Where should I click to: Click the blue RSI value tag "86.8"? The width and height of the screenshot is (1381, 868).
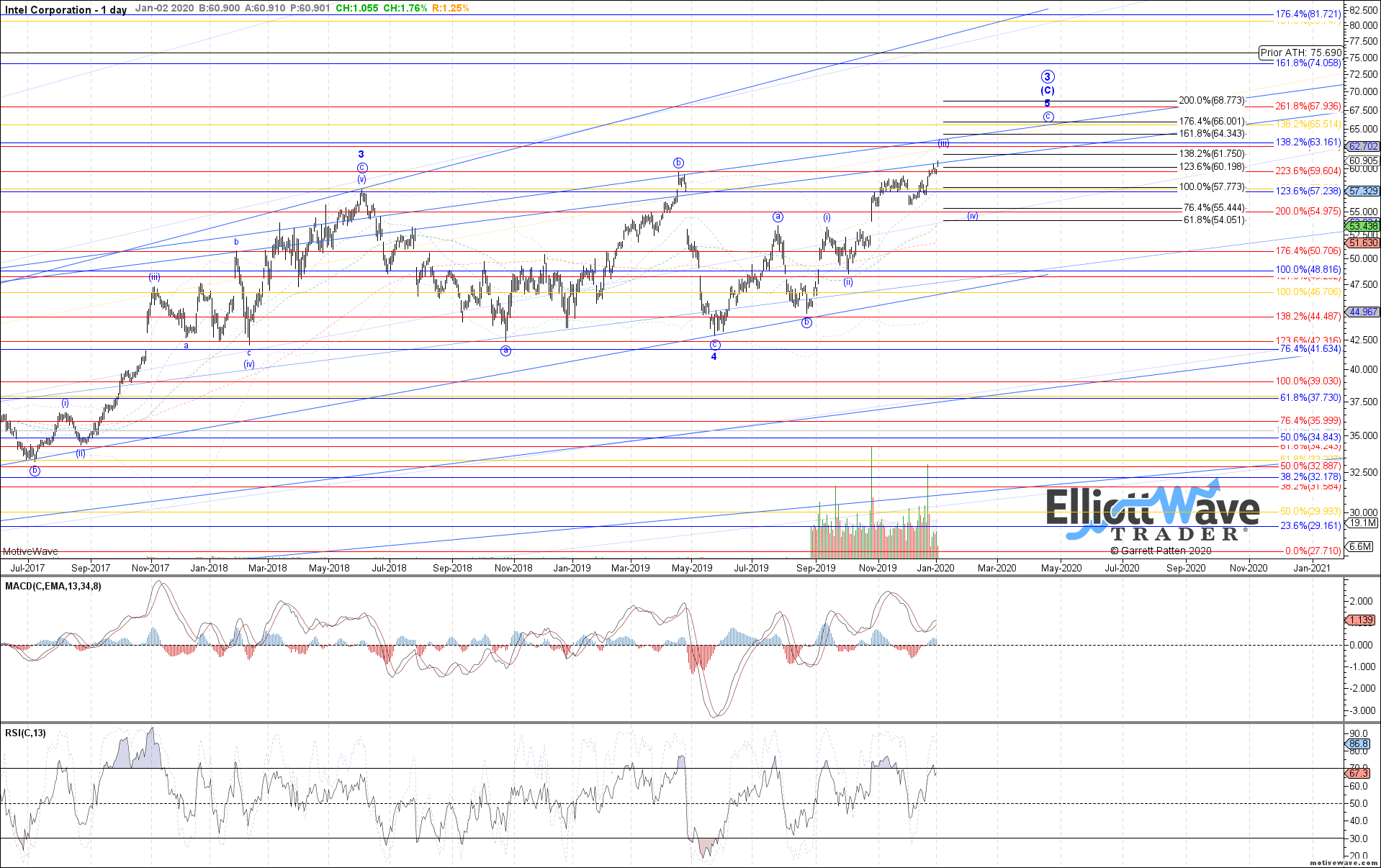coord(1358,744)
